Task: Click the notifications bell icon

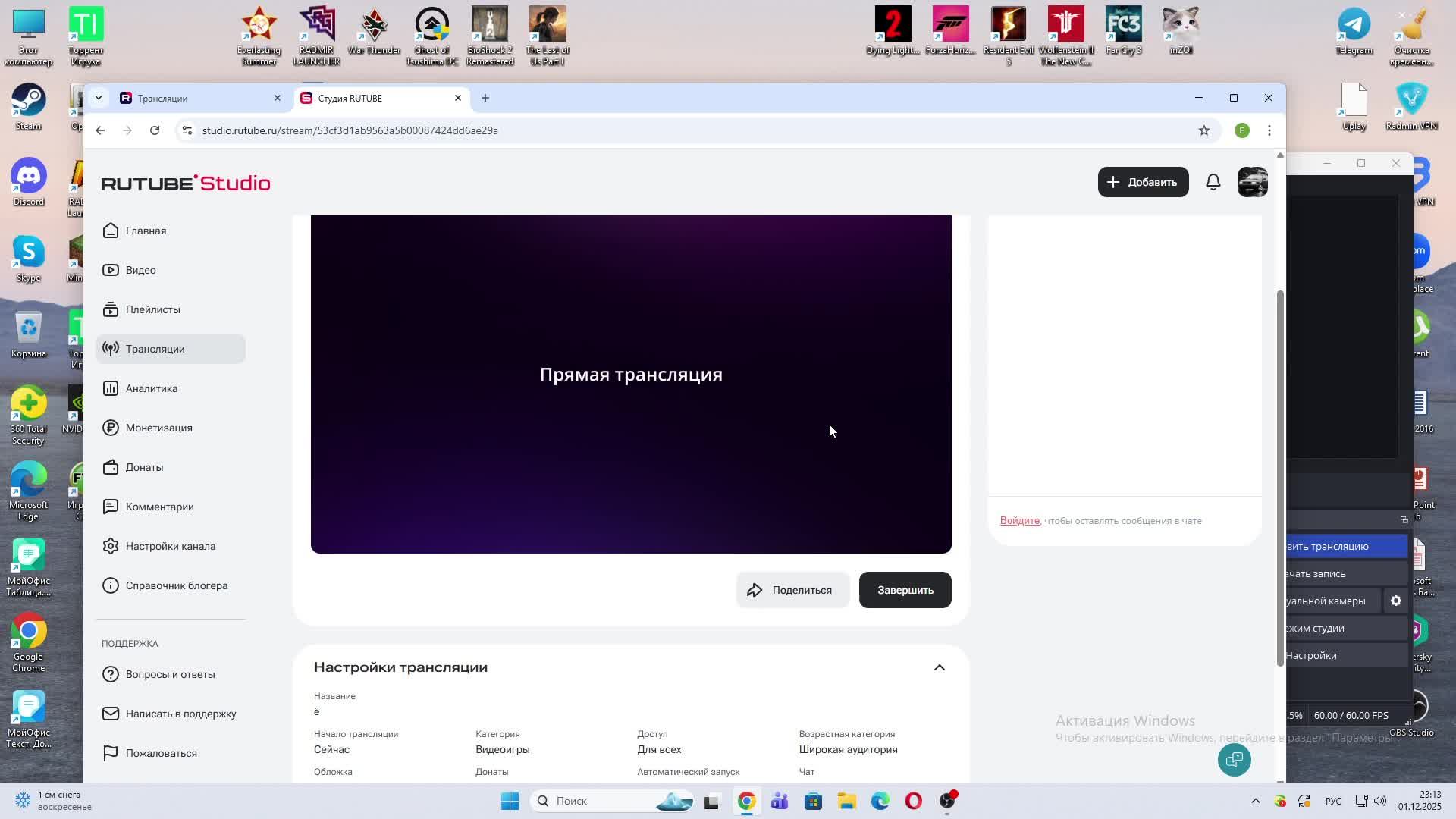Action: coord(1213,182)
